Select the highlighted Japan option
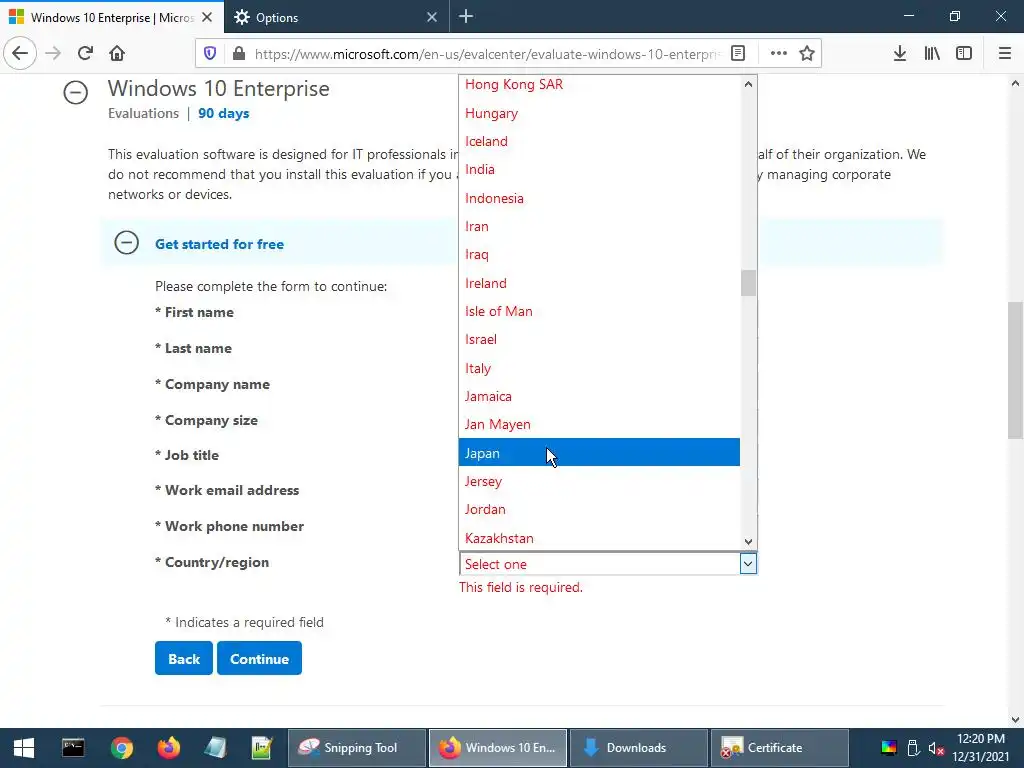The height and width of the screenshot is (768, 1024). coord(599,453)
